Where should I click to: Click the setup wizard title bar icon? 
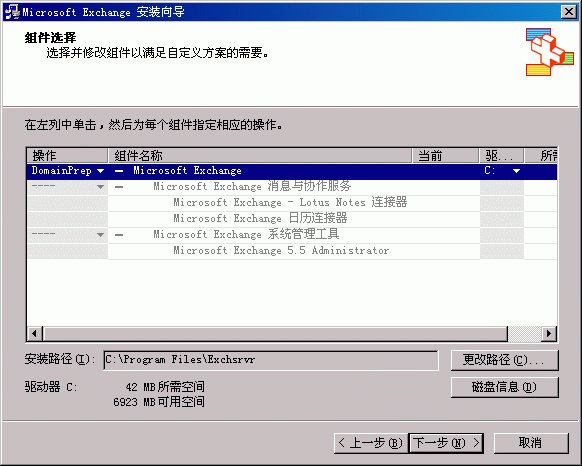(12, 12)
